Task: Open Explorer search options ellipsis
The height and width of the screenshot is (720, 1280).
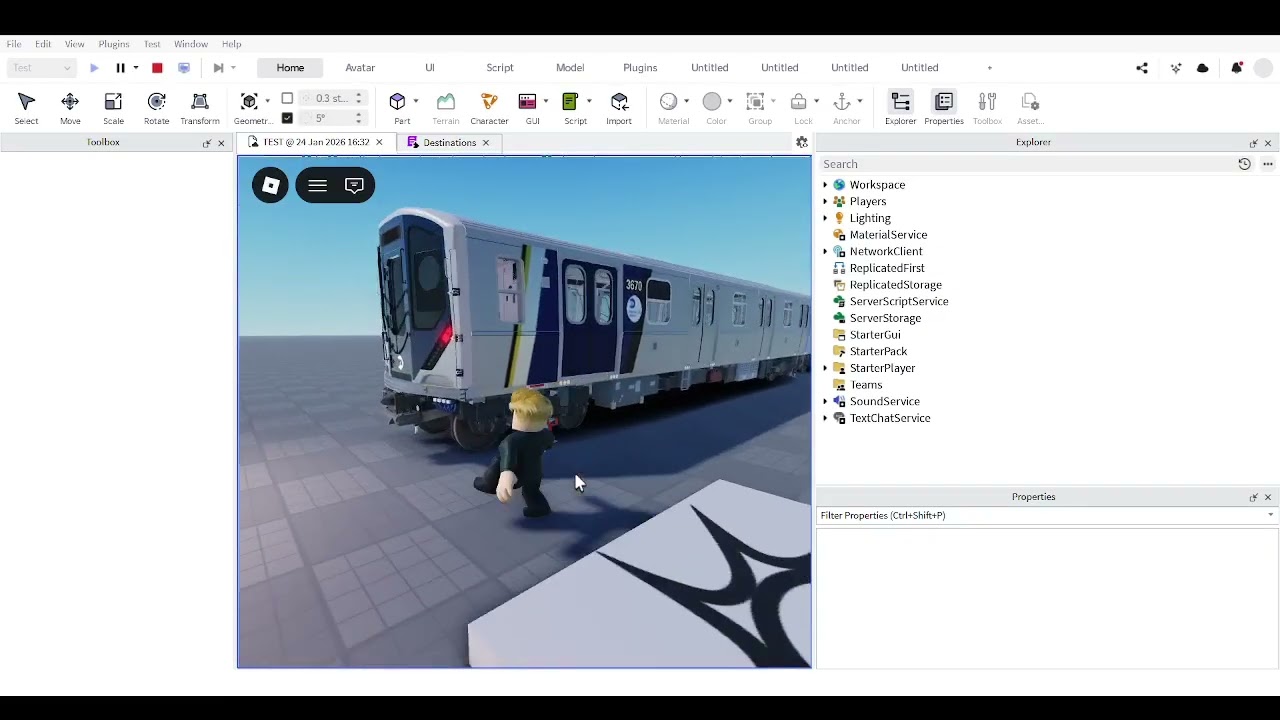Action: point(1268,164)
